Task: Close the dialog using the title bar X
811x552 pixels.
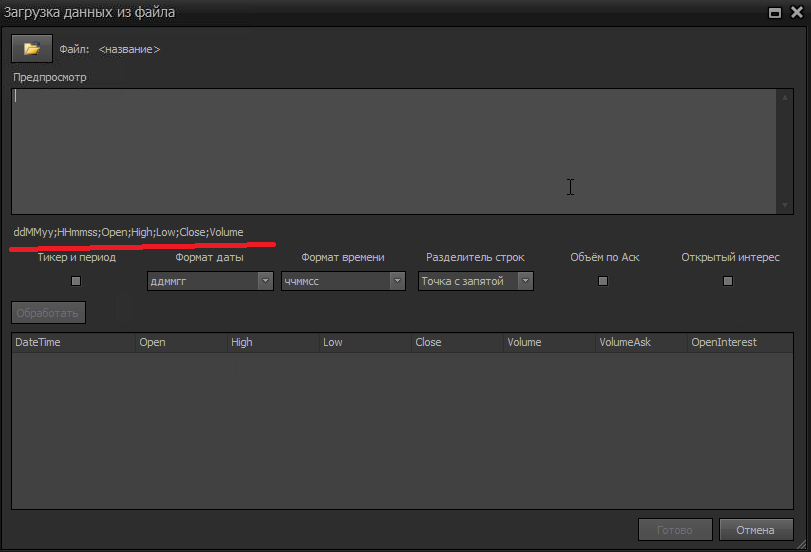Action: pyautogui.click(x=796, y=13)
